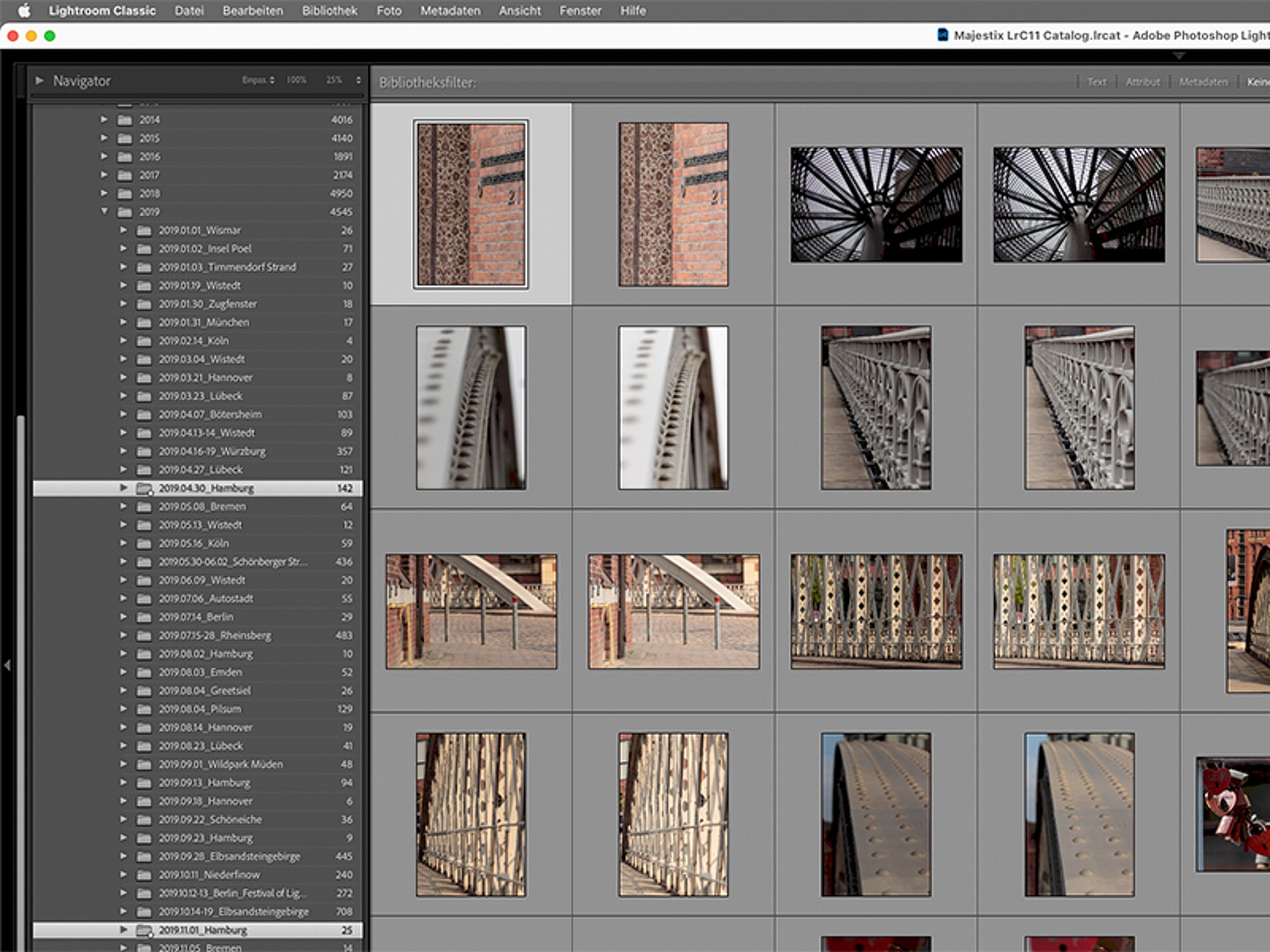Click the 2019.08.03_Emden folder icon
This screenshot has width=1270, height=952.
coord(144,672)
